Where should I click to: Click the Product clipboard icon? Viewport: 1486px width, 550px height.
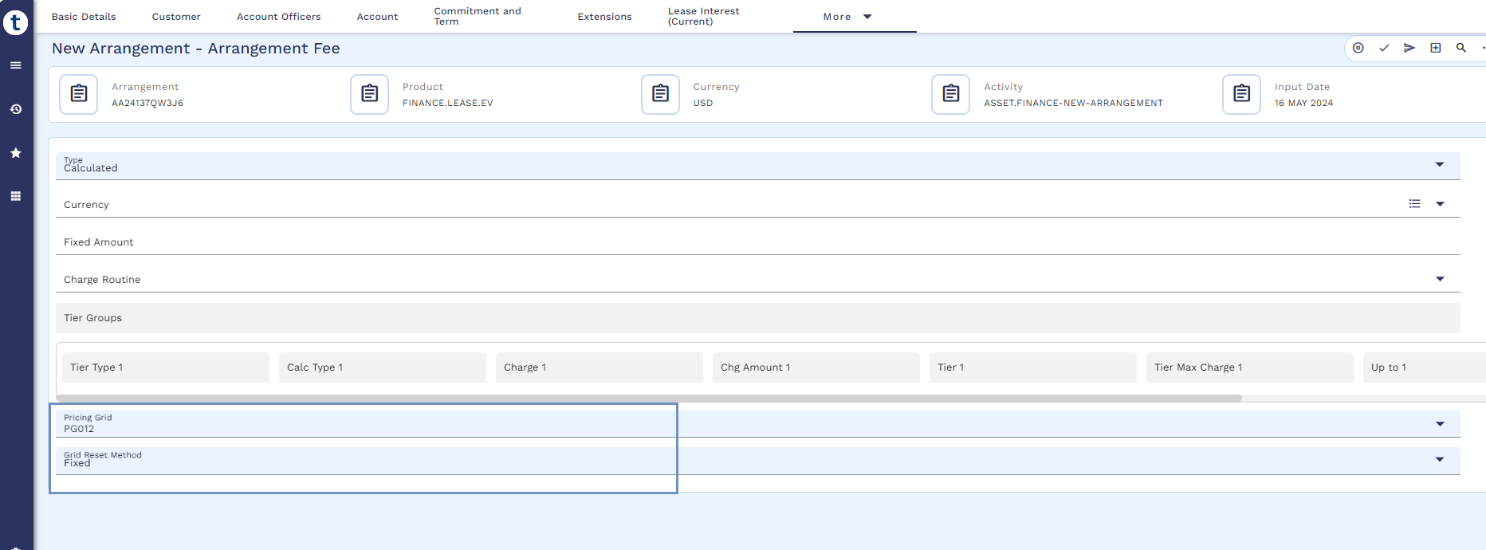[x=370, y=94]
